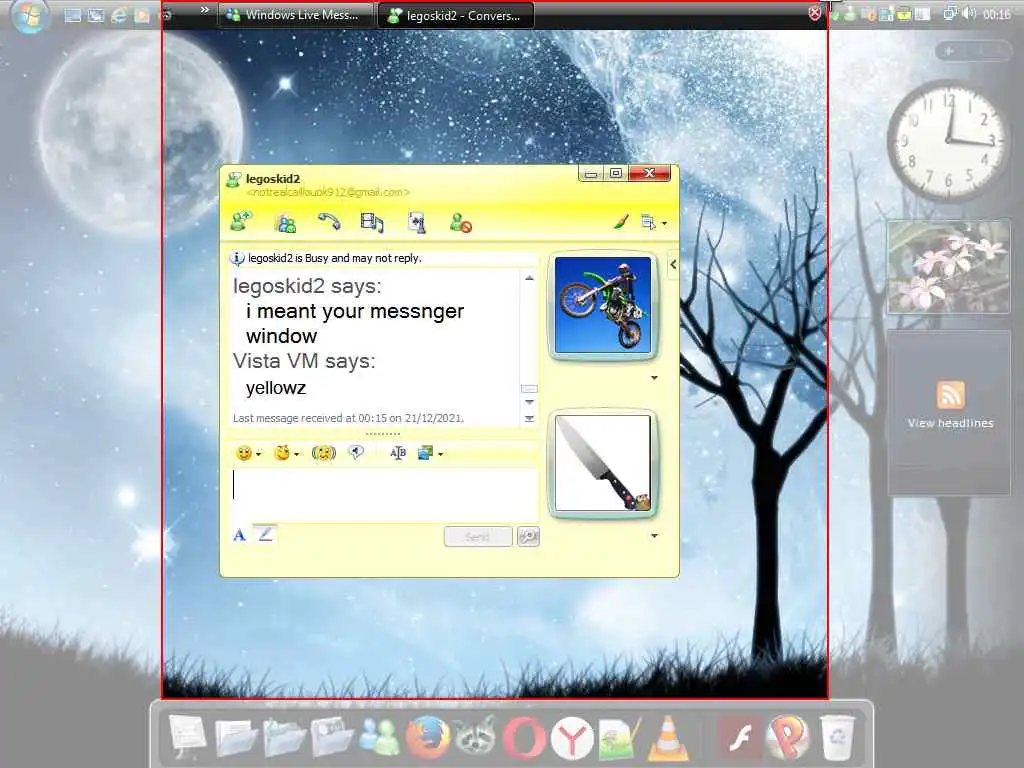Click the chat history scroll up arrow
Image resolution: width=1024 pixels, height=768 pixels.
529,278
